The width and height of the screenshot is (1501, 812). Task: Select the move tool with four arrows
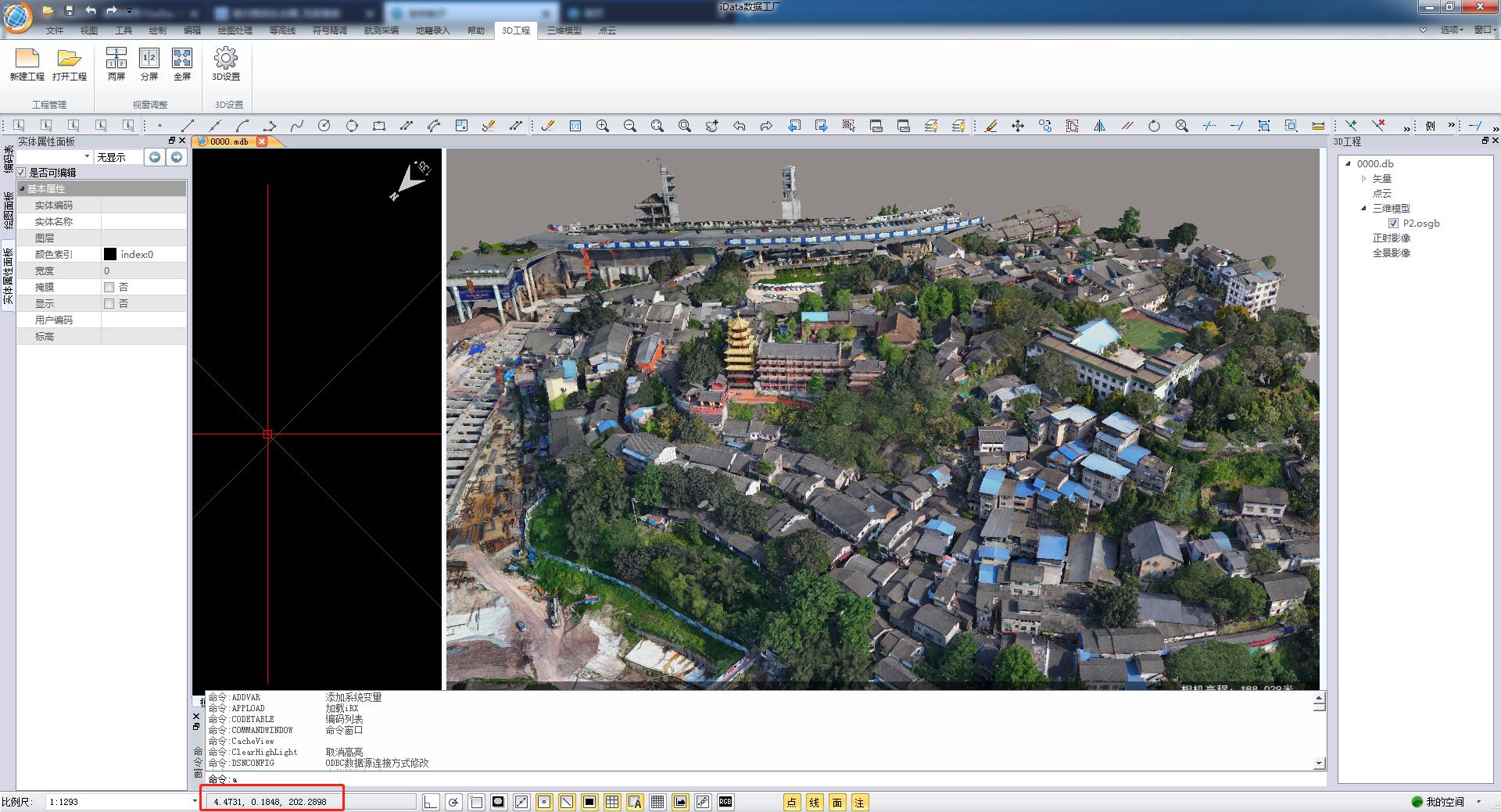tap(1017, 126)
